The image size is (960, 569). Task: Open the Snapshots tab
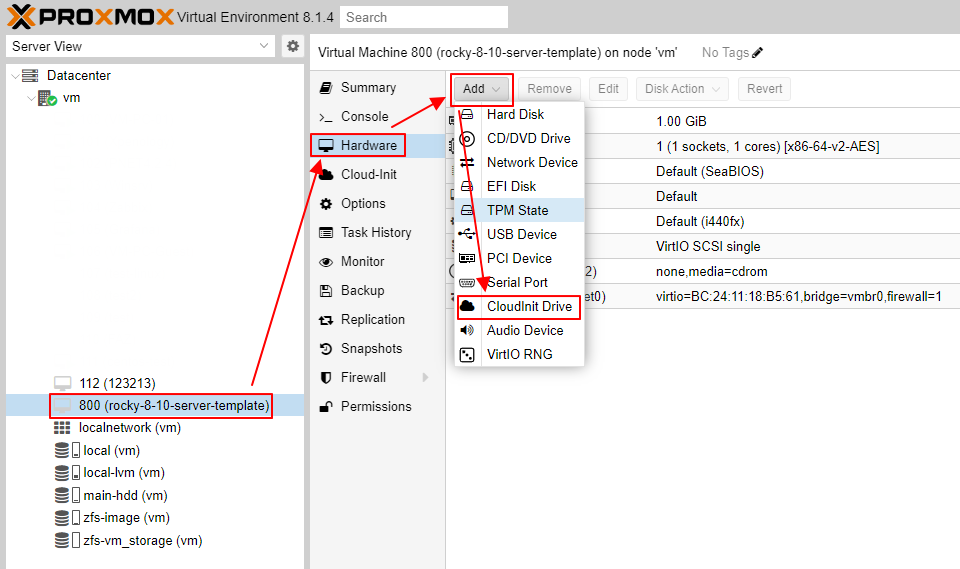tap(378, 349)
